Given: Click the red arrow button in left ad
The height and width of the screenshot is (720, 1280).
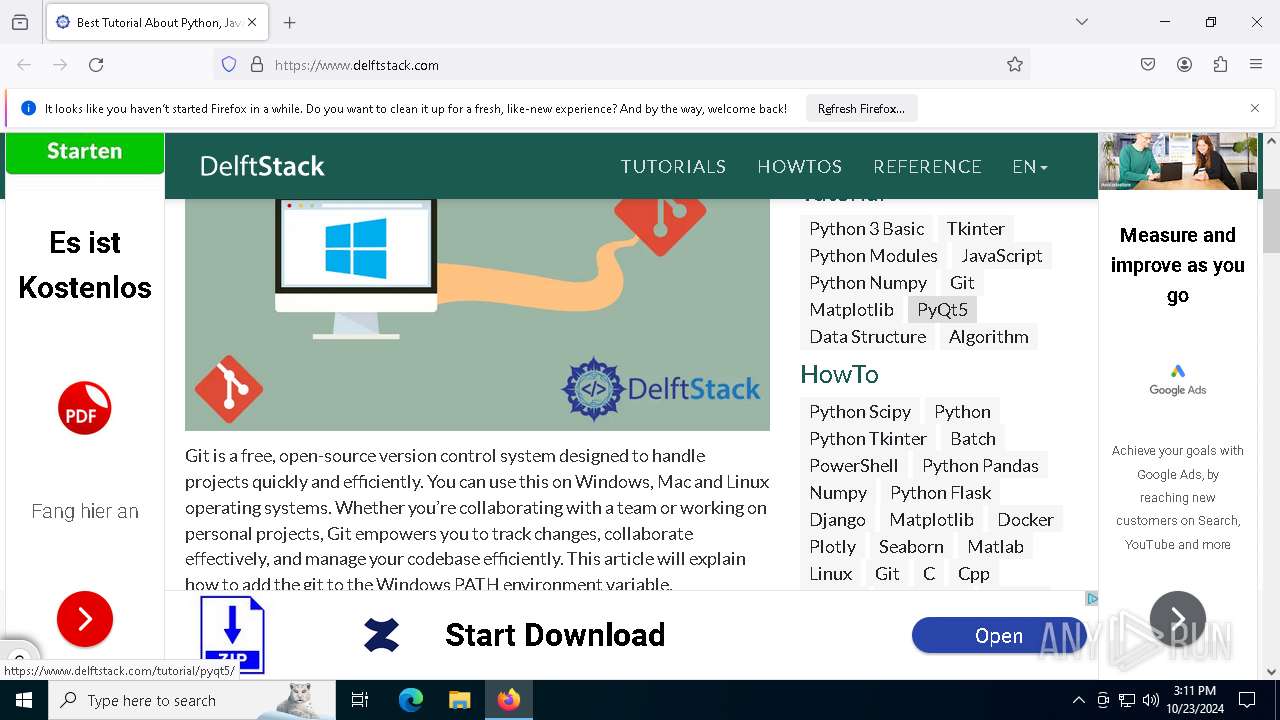Looking at the screenshot, I should 84,619.
